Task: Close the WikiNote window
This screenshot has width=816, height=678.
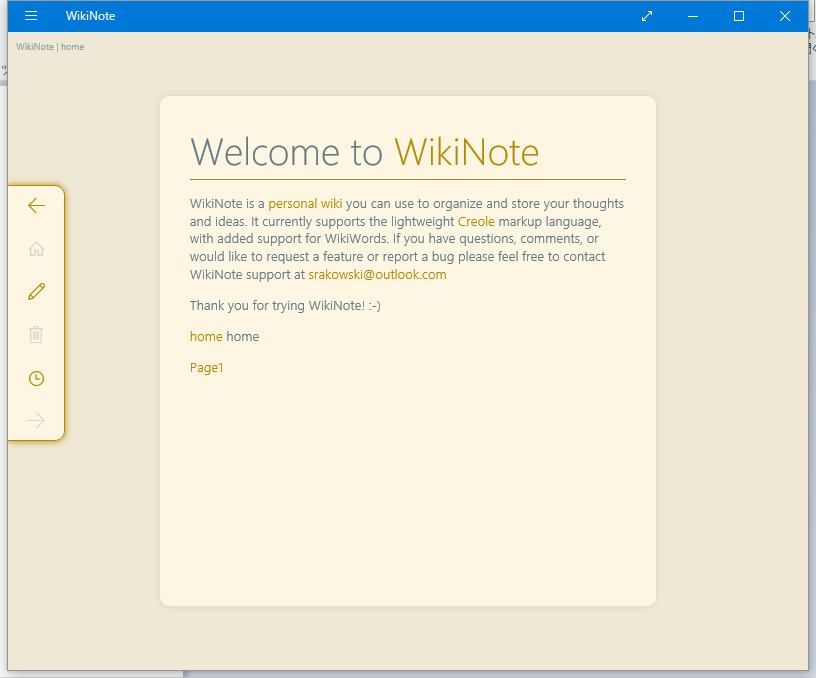Action: (785, 16)
